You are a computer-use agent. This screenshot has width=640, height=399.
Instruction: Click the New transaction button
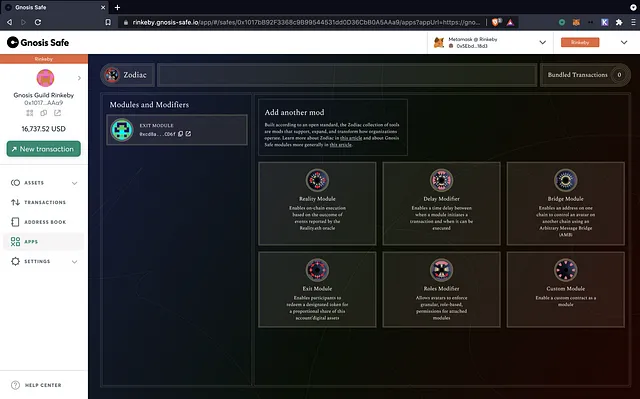[x=44, y=149]
